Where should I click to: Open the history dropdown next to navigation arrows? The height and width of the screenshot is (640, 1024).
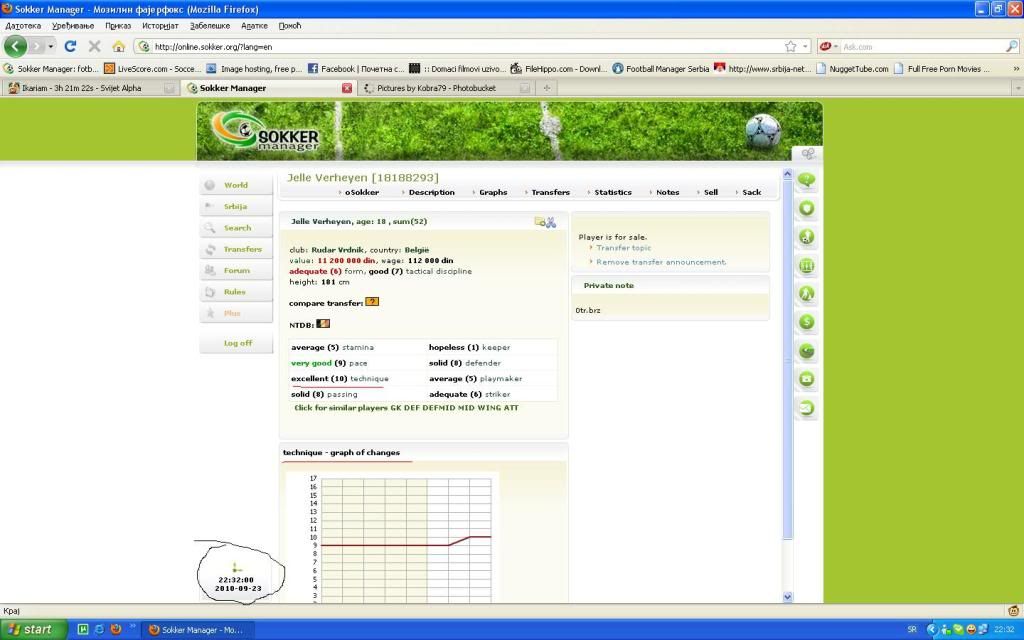click(x=50, y=46)
